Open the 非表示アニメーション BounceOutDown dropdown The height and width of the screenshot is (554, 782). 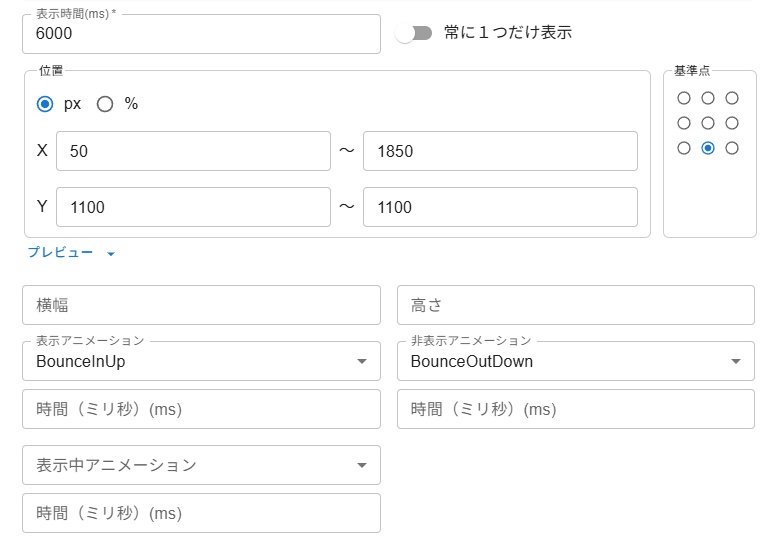[x=575, y=361]
